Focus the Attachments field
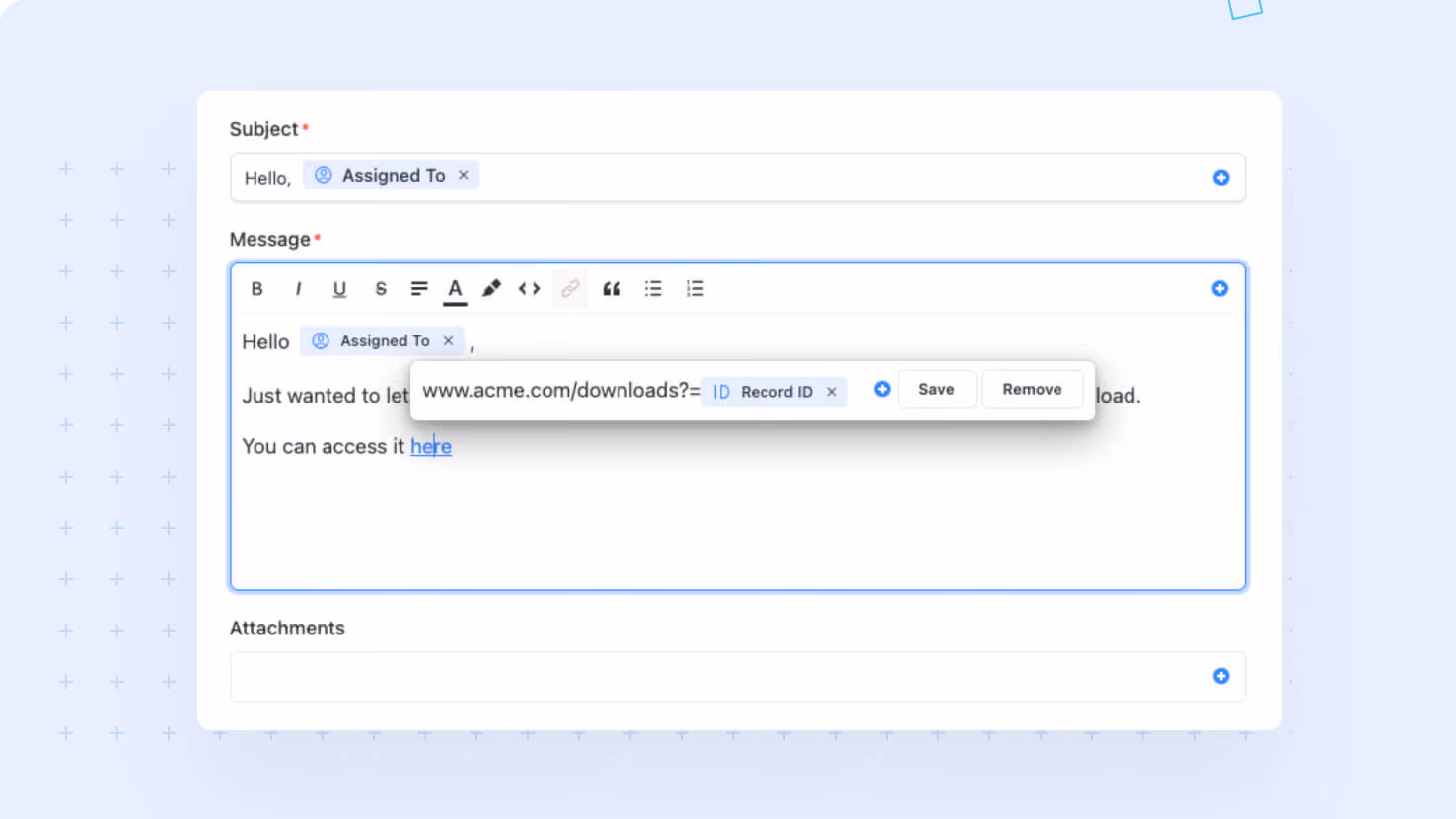1456x819 pixels. pos(738,677)
